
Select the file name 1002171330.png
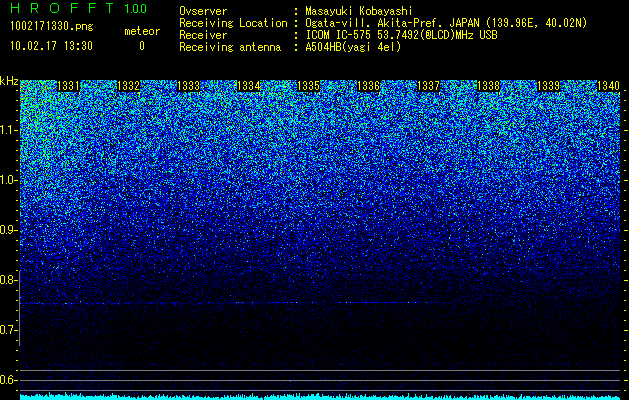tap(52, 27)
